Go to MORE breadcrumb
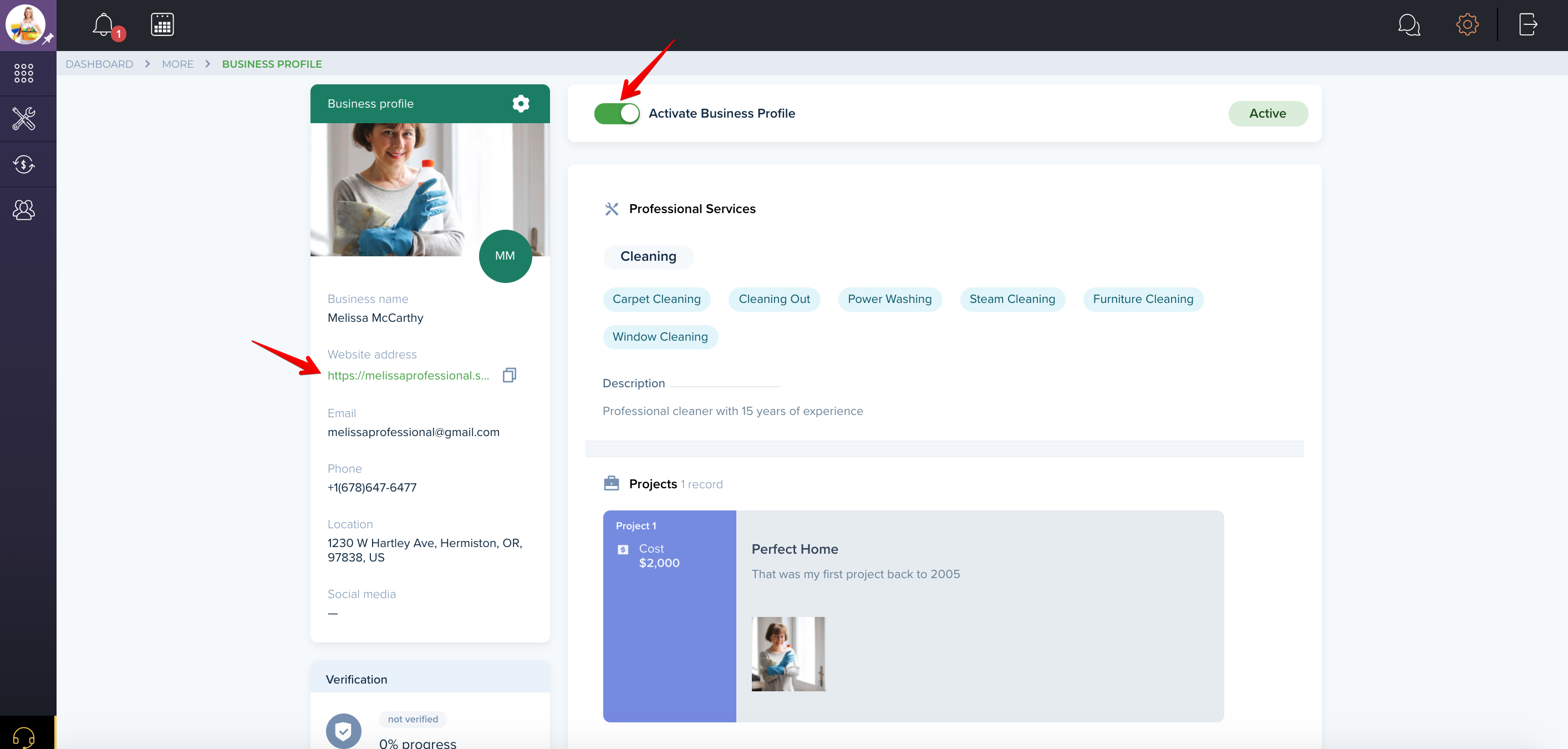This screenshot has width=1568, height=749. point(177,64)
